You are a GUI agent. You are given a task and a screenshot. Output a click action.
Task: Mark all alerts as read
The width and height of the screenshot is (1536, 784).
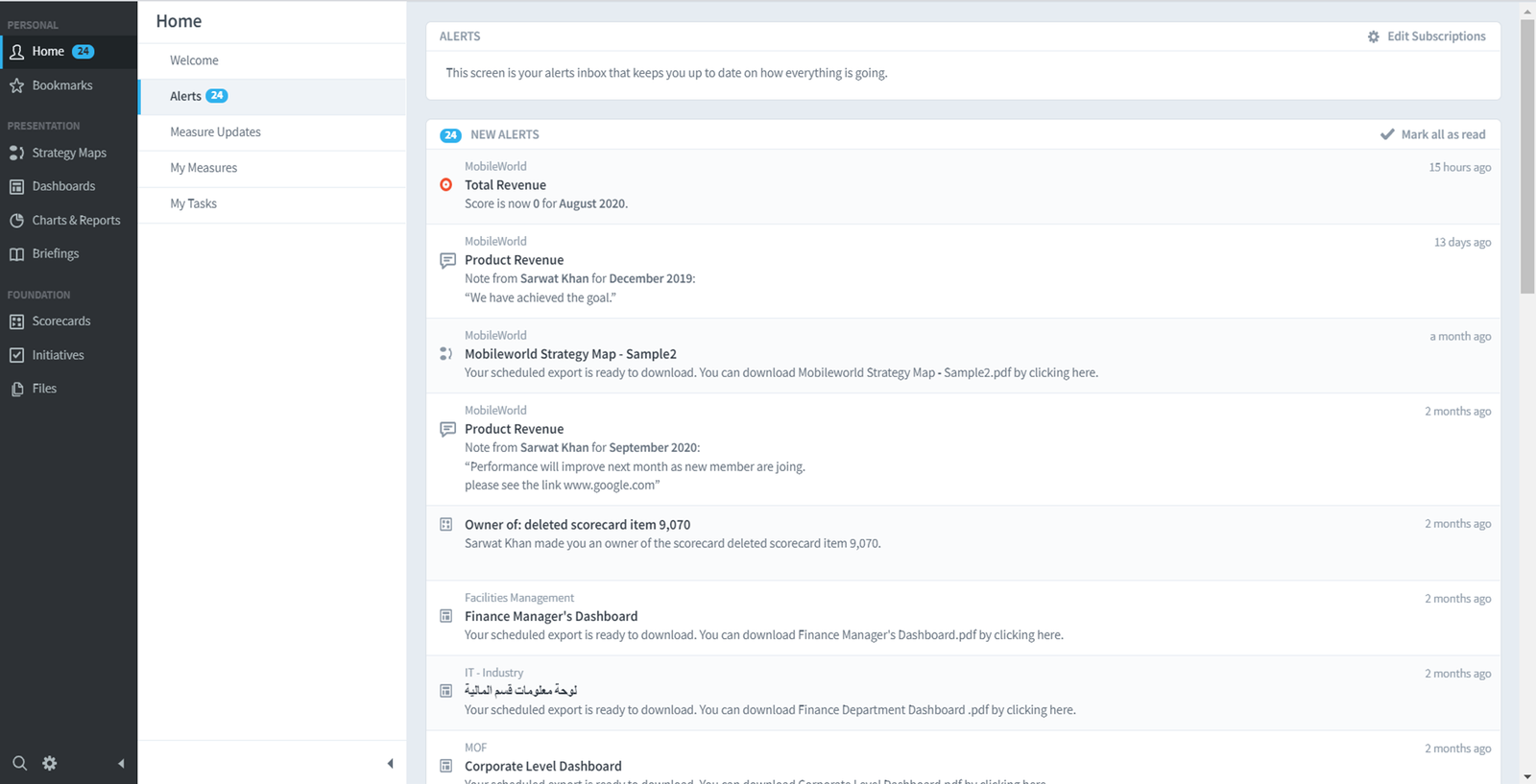(1432, 134)
